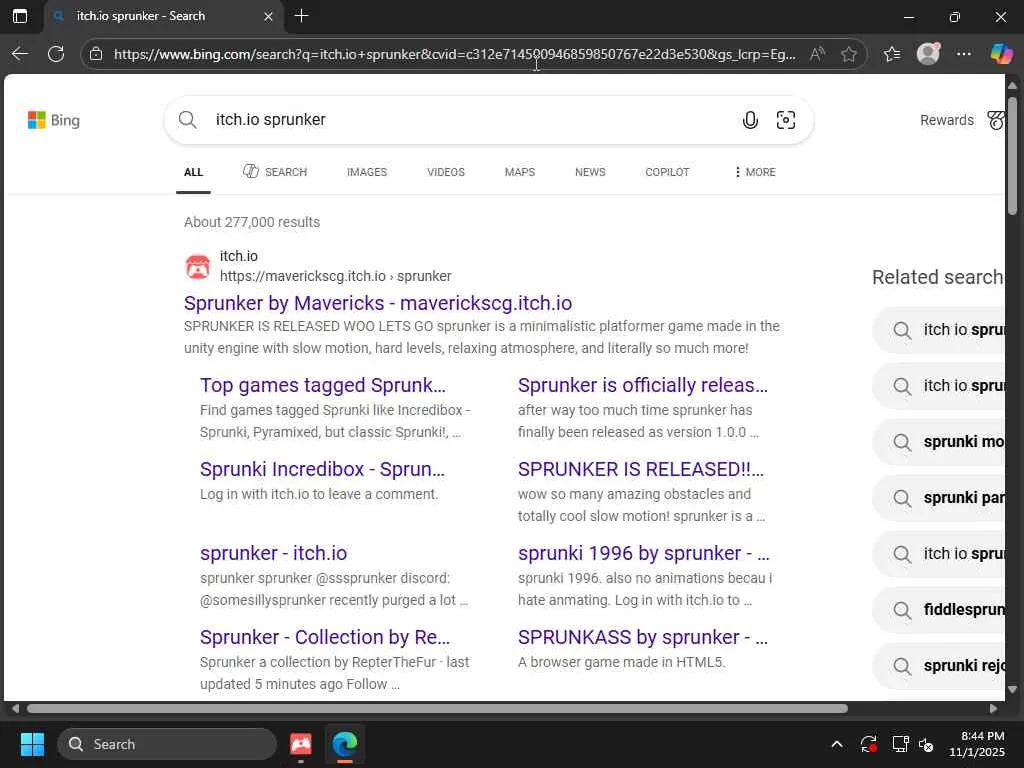The width and height of the screenshot is (1024, 768).
Task: Click the browser address bar URL
Action: (x=455, y=54)
